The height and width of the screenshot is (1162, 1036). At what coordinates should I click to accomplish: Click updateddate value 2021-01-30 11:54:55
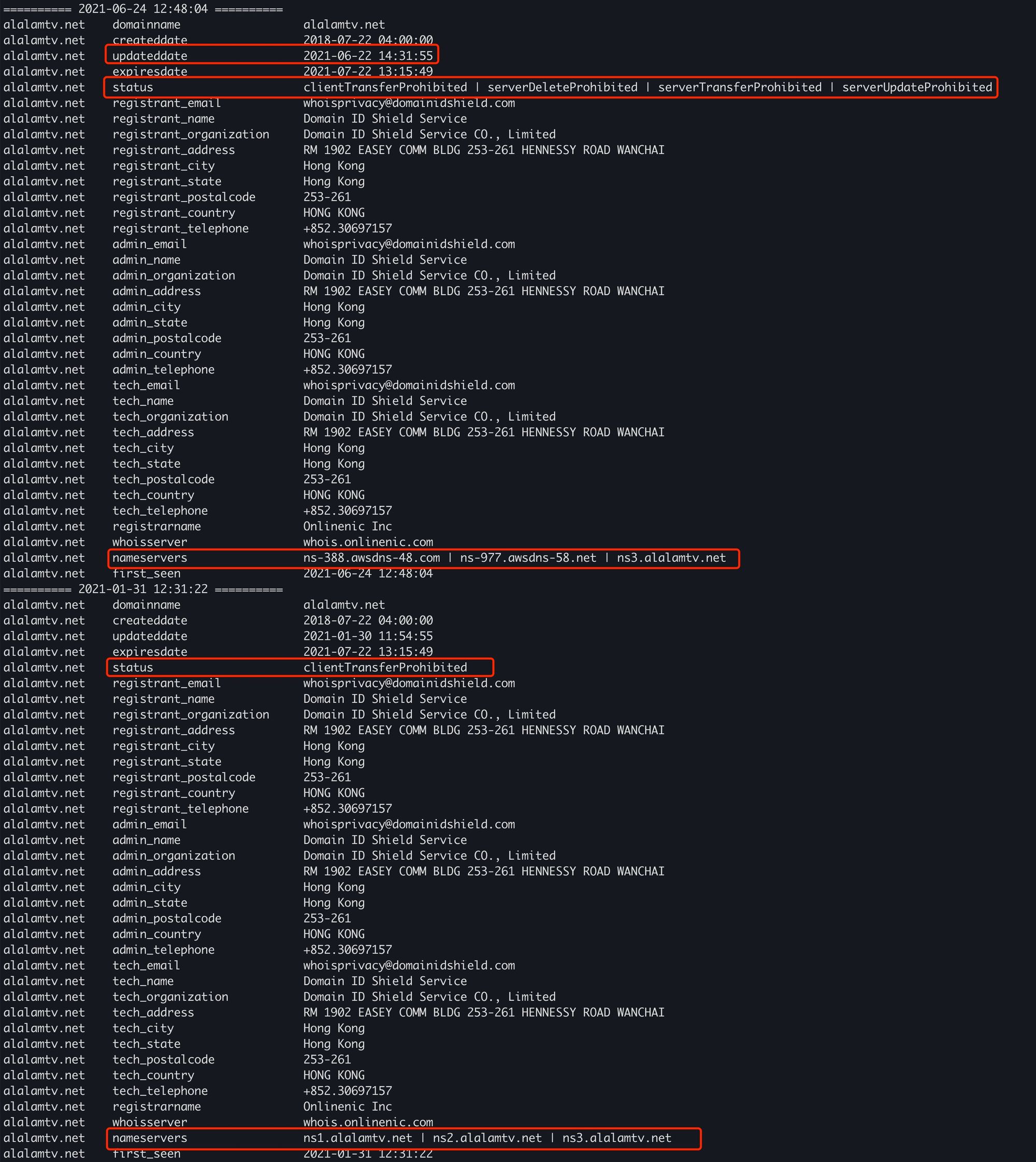(x=368, y=636)
